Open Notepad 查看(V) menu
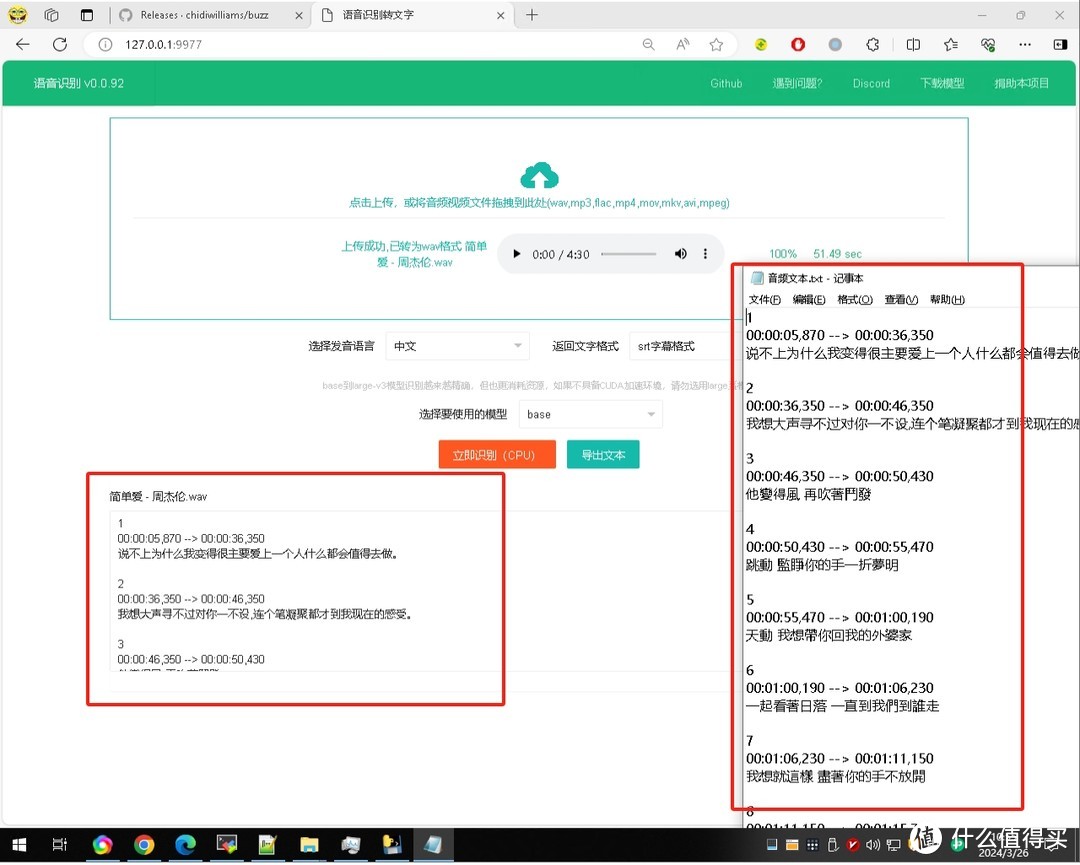This screenshot has height=865, width=1080. pyautogui.click(x=901, y=300)
